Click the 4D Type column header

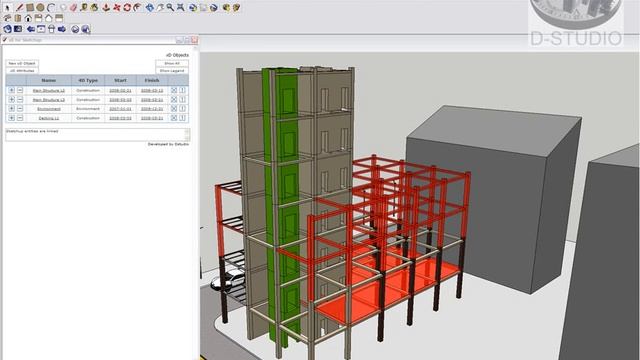point(88,80)
